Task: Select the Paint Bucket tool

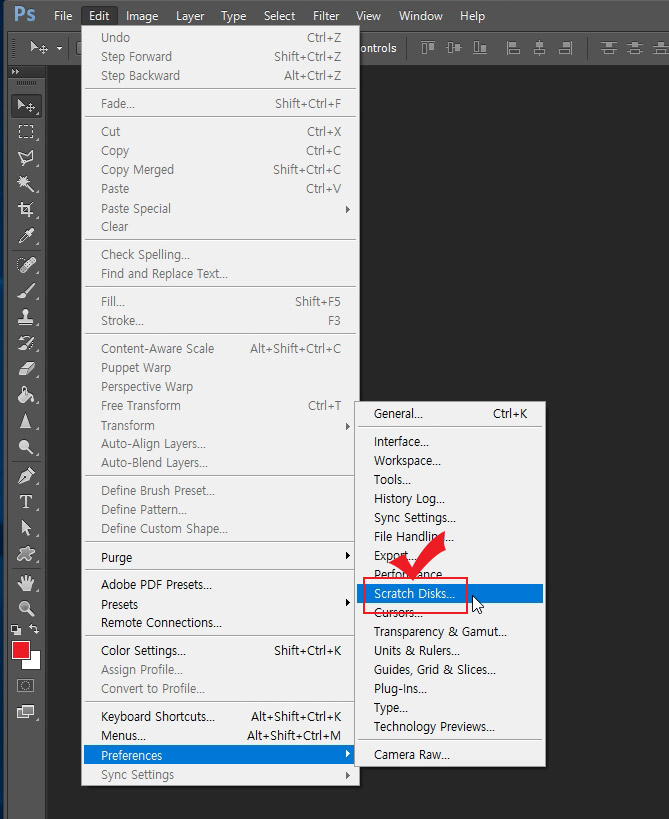Action: point(26,395)
